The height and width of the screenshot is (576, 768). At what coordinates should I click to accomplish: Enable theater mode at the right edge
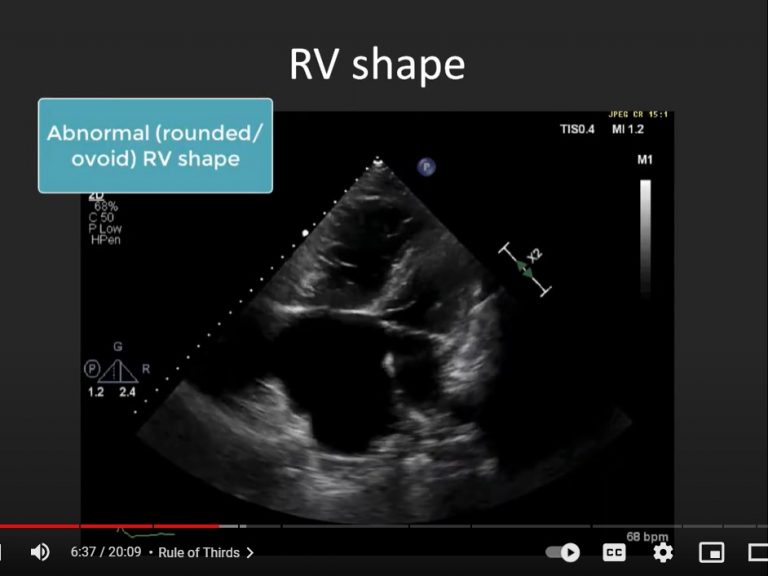click(758, 552)
